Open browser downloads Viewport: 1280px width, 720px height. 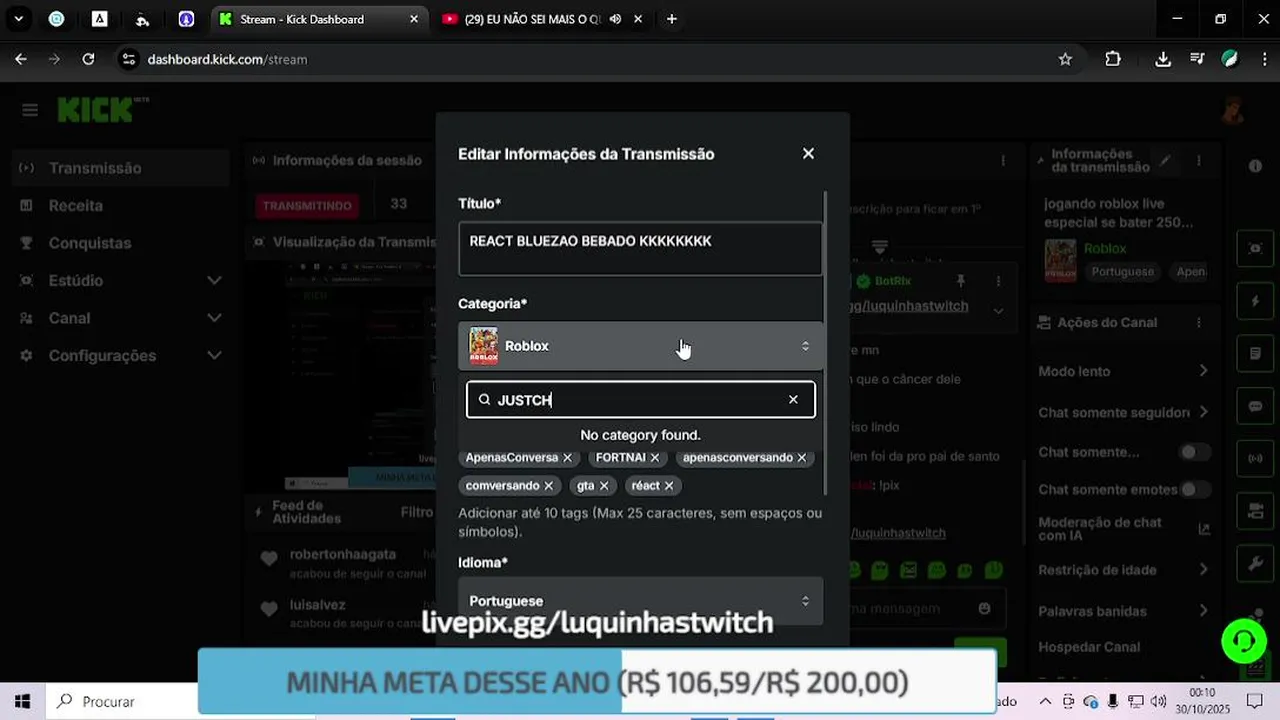tap(1163, 59)
